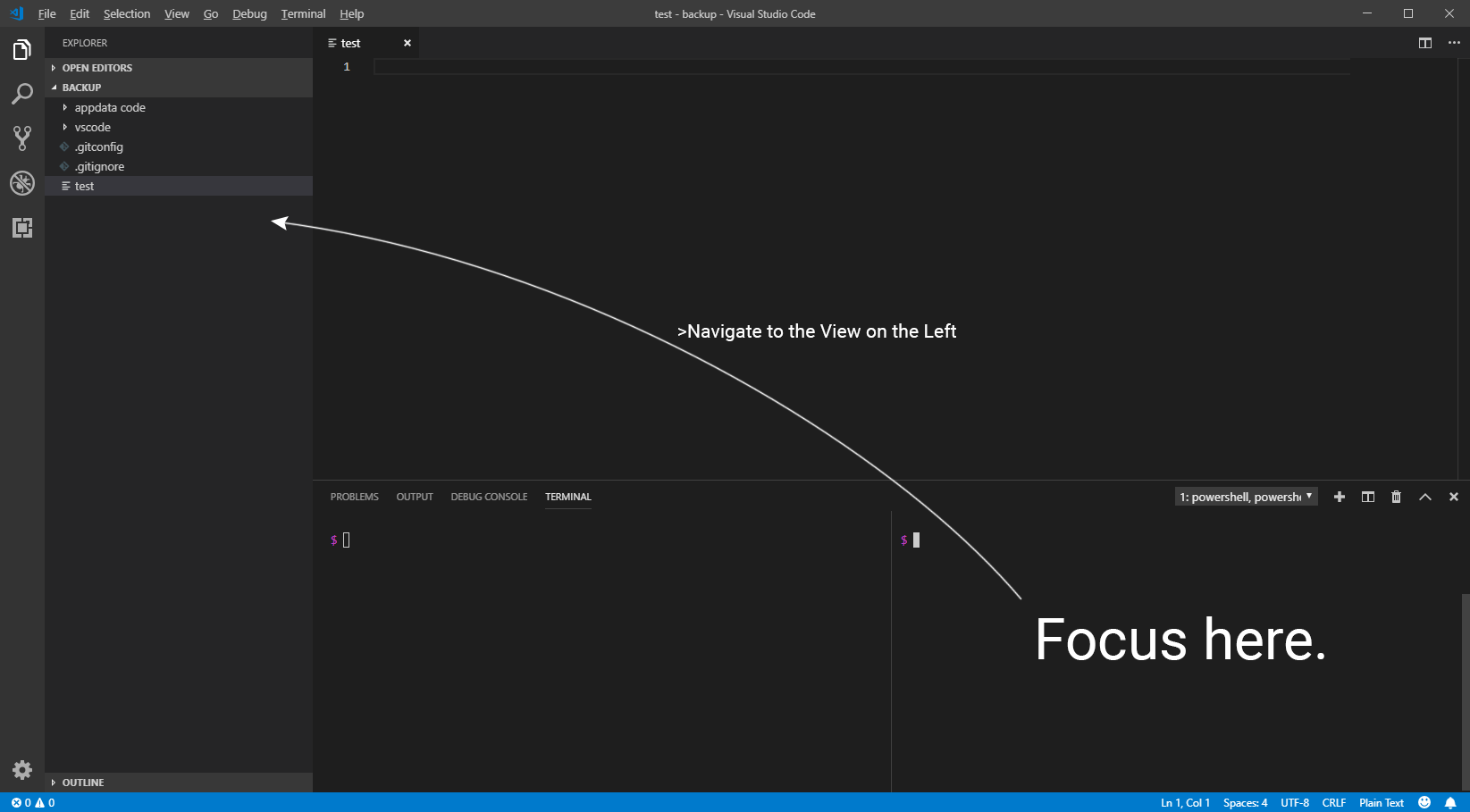Screen dimensions: 1470x812
Task: Open notifications bell in status bar
Action: click(x=1450, y=802)
